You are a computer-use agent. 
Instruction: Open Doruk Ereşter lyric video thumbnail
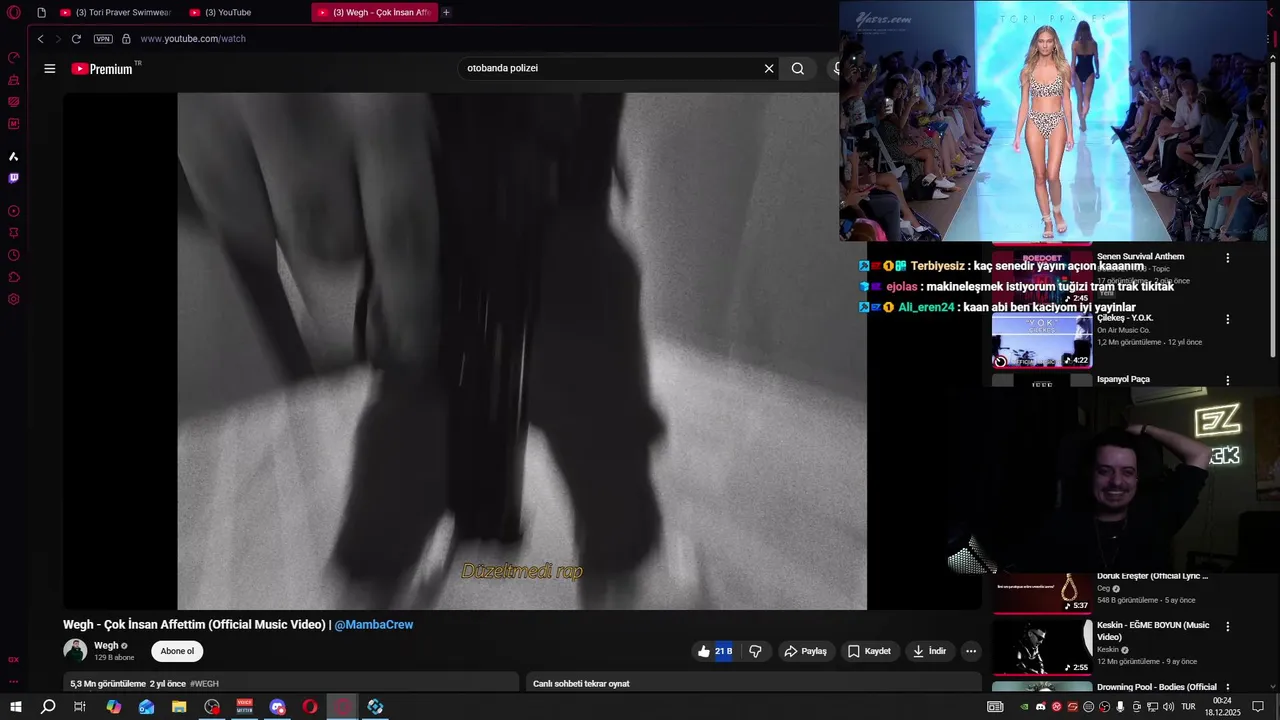coord(1042,592)
